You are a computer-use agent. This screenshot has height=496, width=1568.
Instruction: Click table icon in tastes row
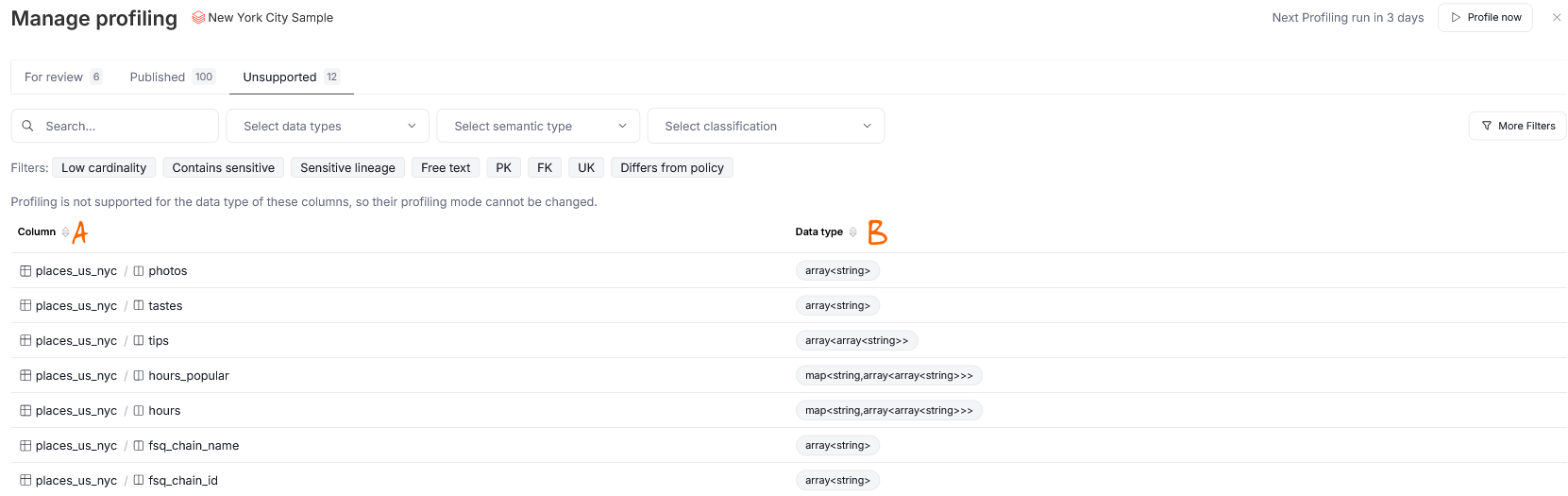point(25,306)
